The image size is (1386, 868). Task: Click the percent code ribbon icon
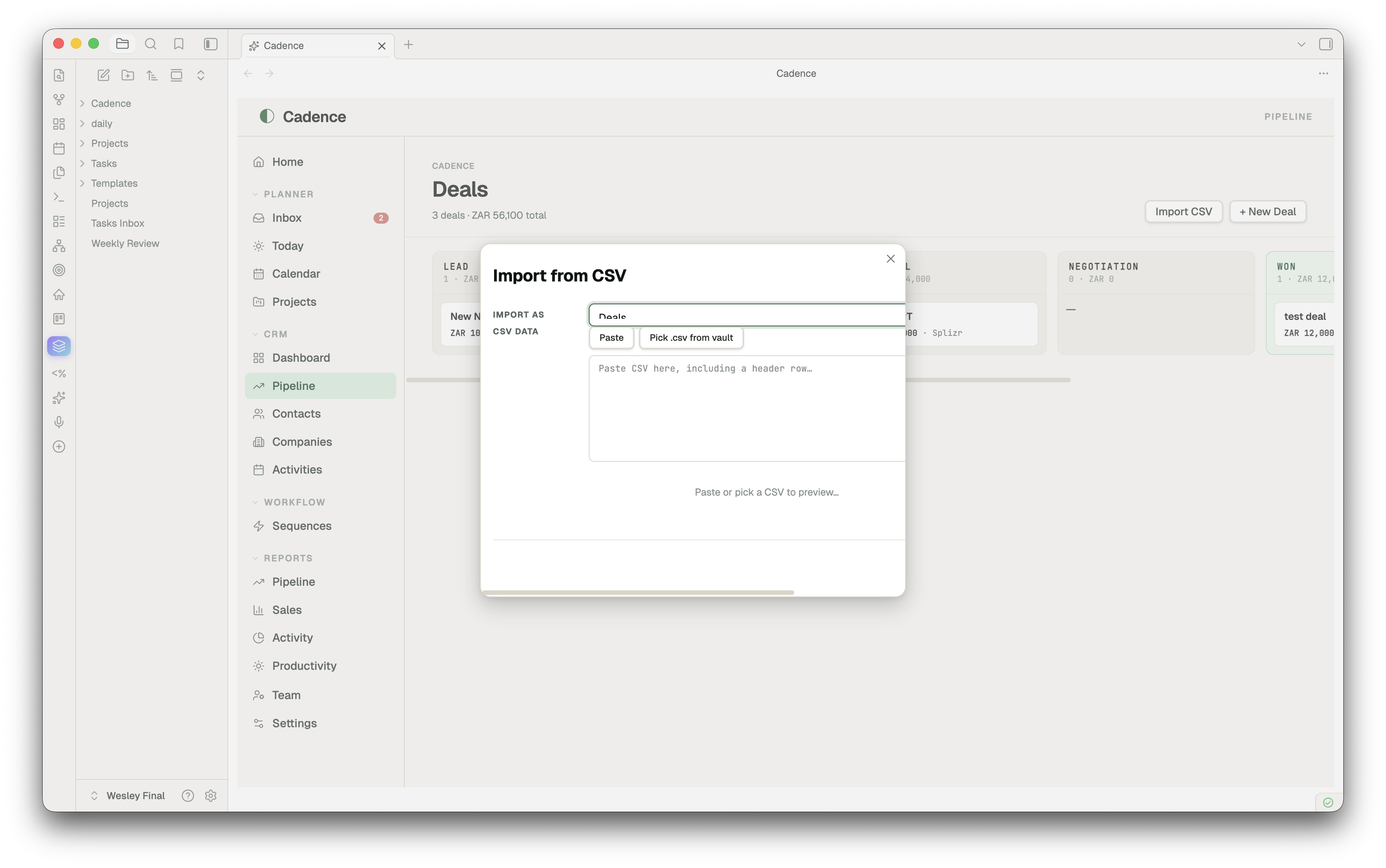[59, 373]
